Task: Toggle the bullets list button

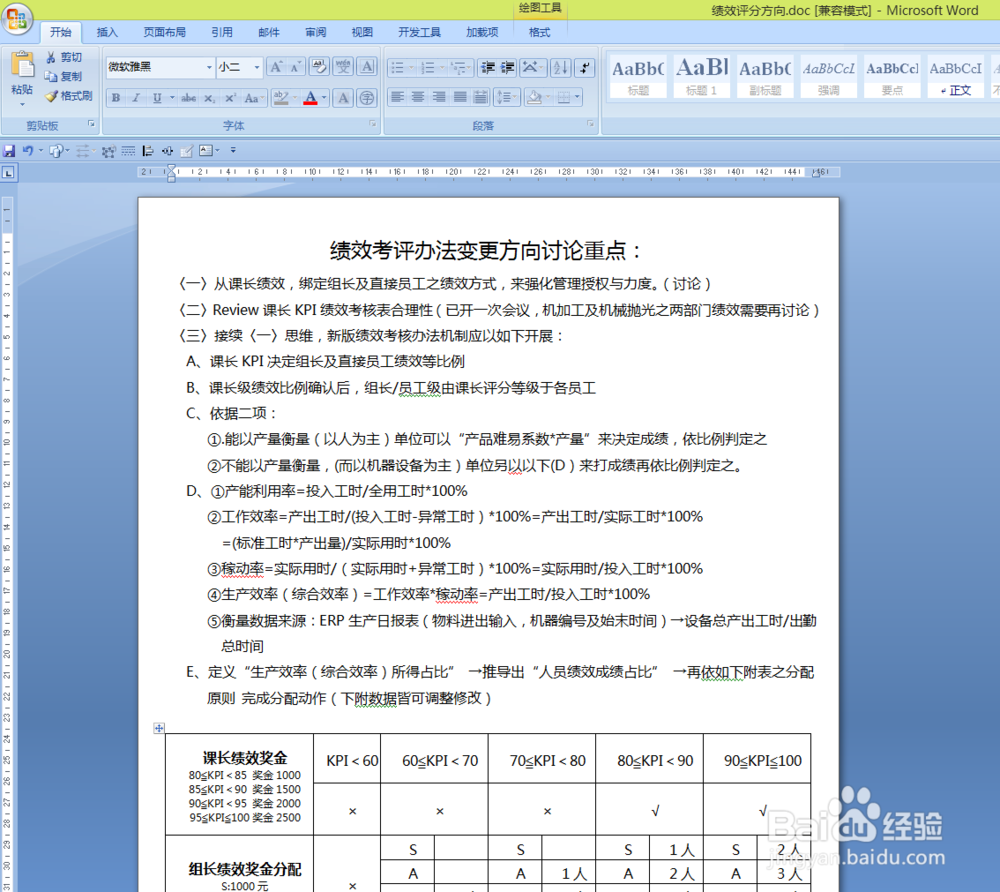Action: click(397, 67)
